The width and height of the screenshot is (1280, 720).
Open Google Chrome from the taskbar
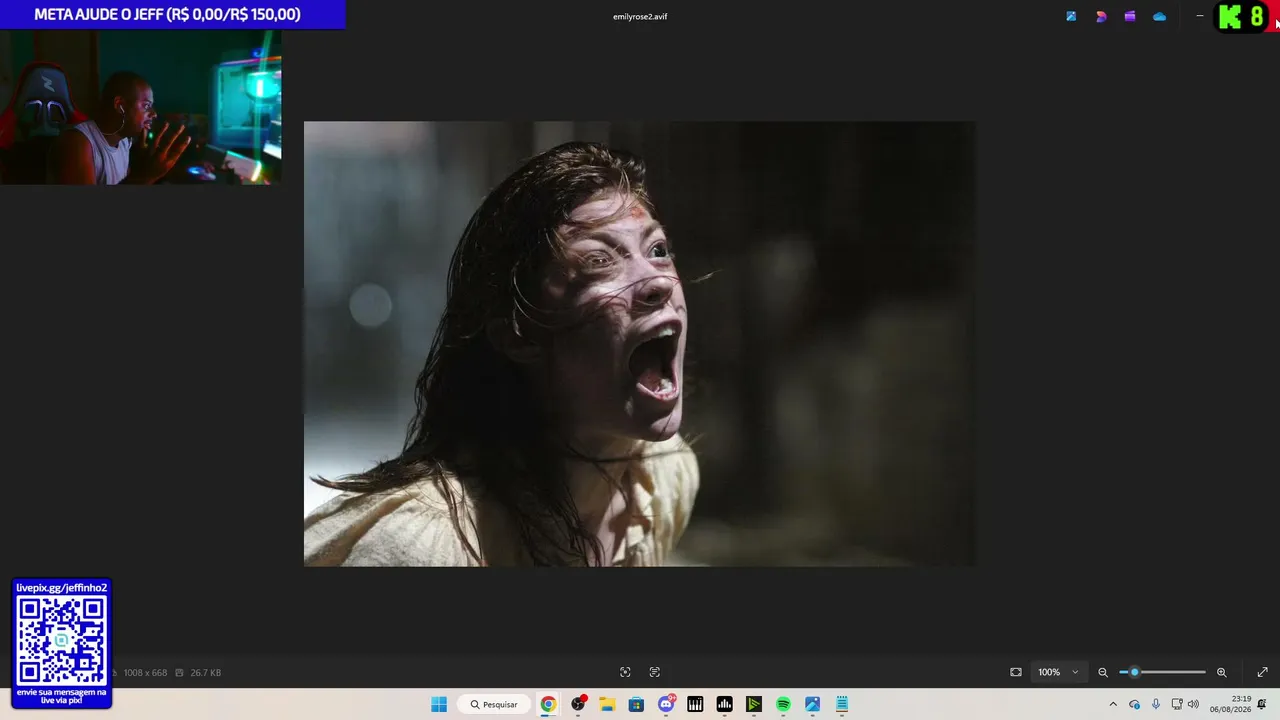pos(548,704)
